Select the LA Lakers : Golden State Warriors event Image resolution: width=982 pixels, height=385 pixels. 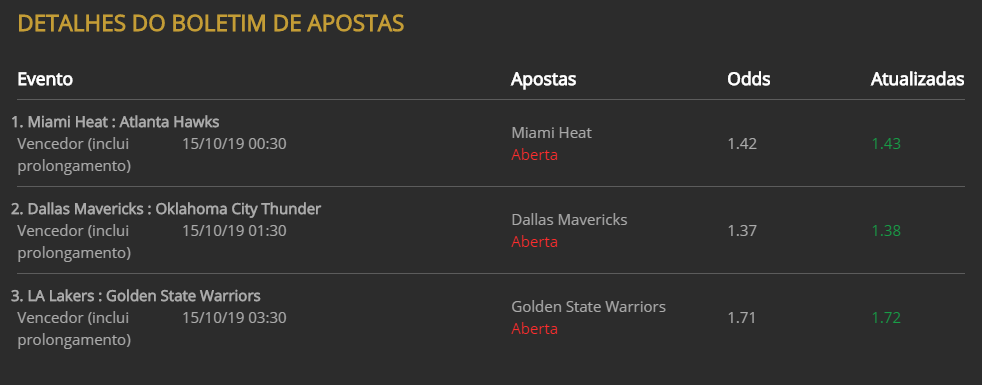[x=136, y=295]
